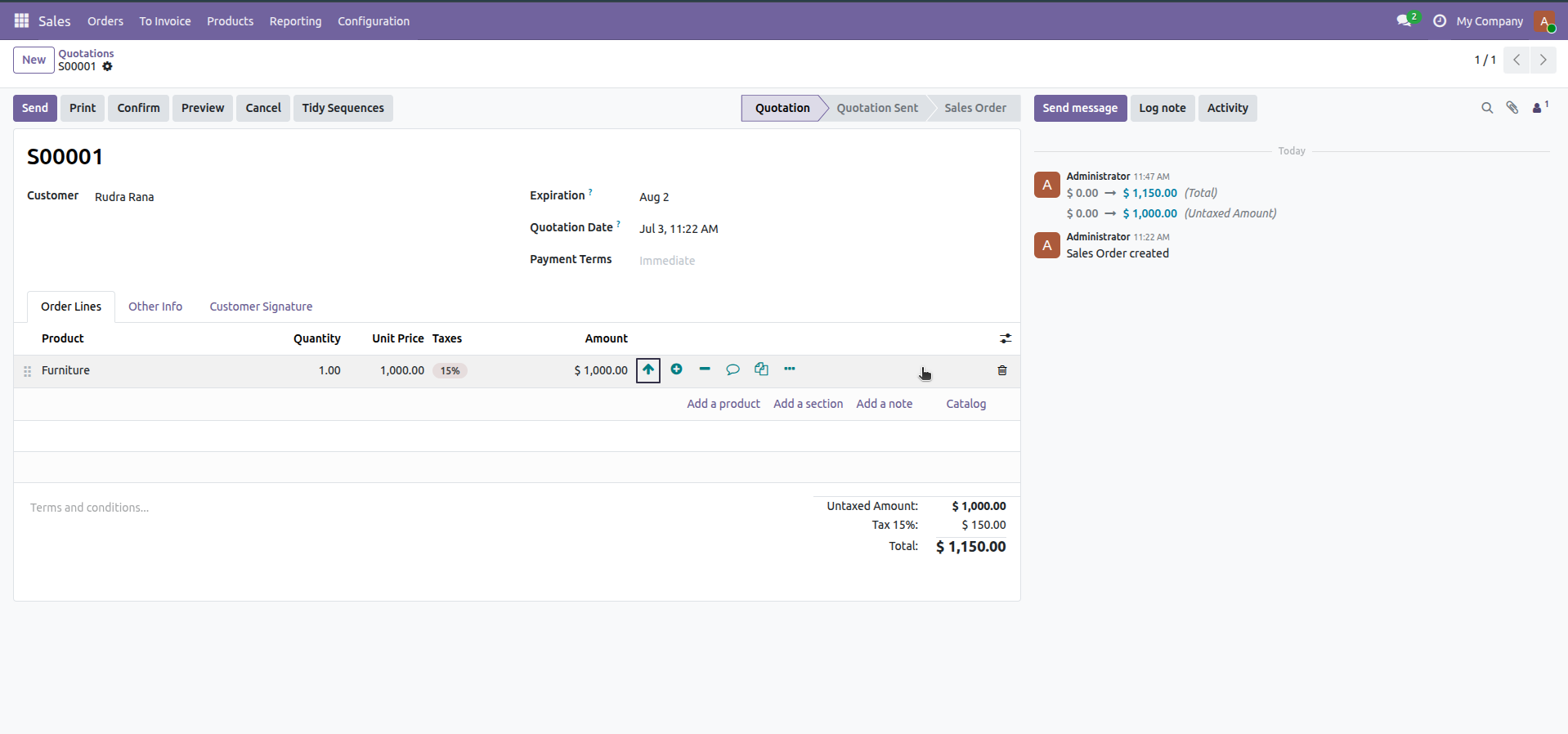Select the Quotation Sent status stage
1568x734 pixels.
877,108
